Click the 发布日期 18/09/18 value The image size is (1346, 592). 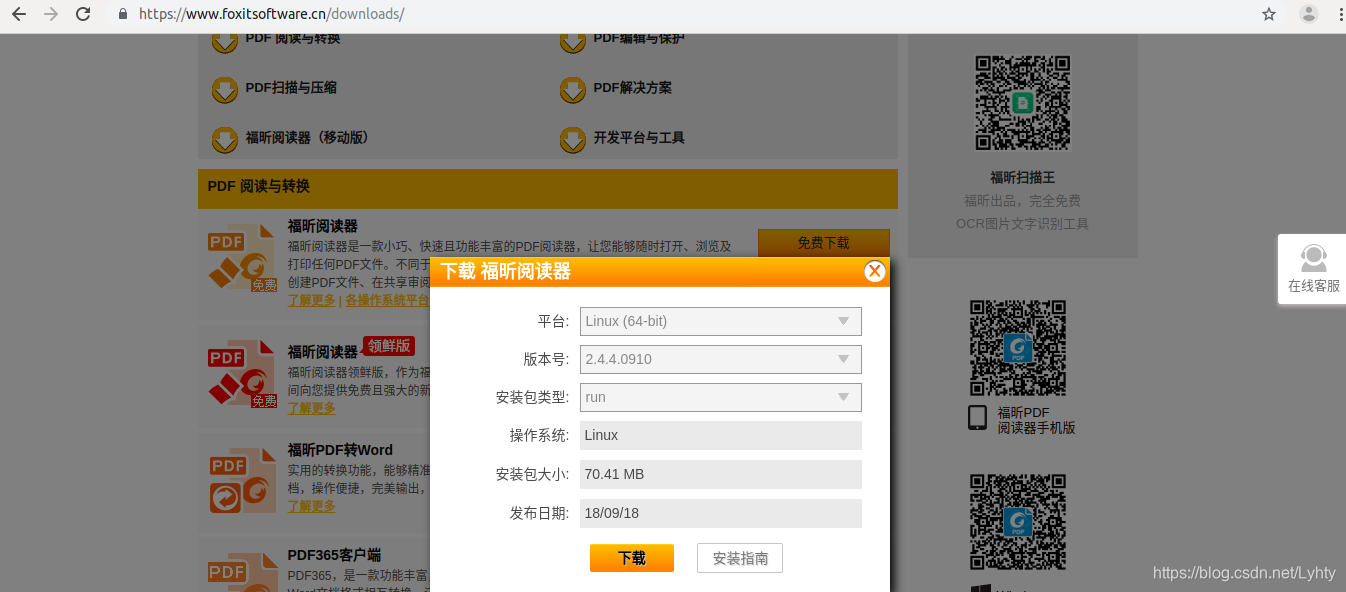(x=720, y=513)
